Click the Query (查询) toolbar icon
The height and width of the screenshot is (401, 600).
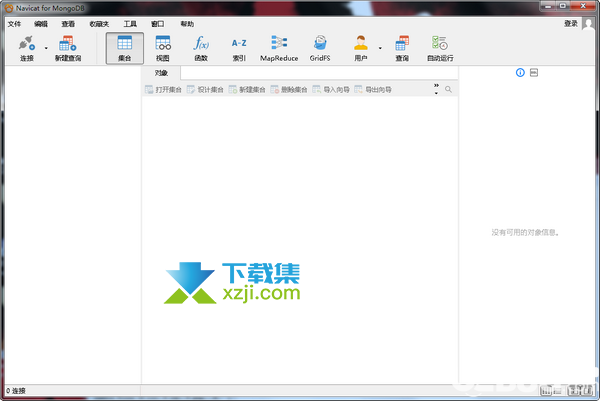402,48
